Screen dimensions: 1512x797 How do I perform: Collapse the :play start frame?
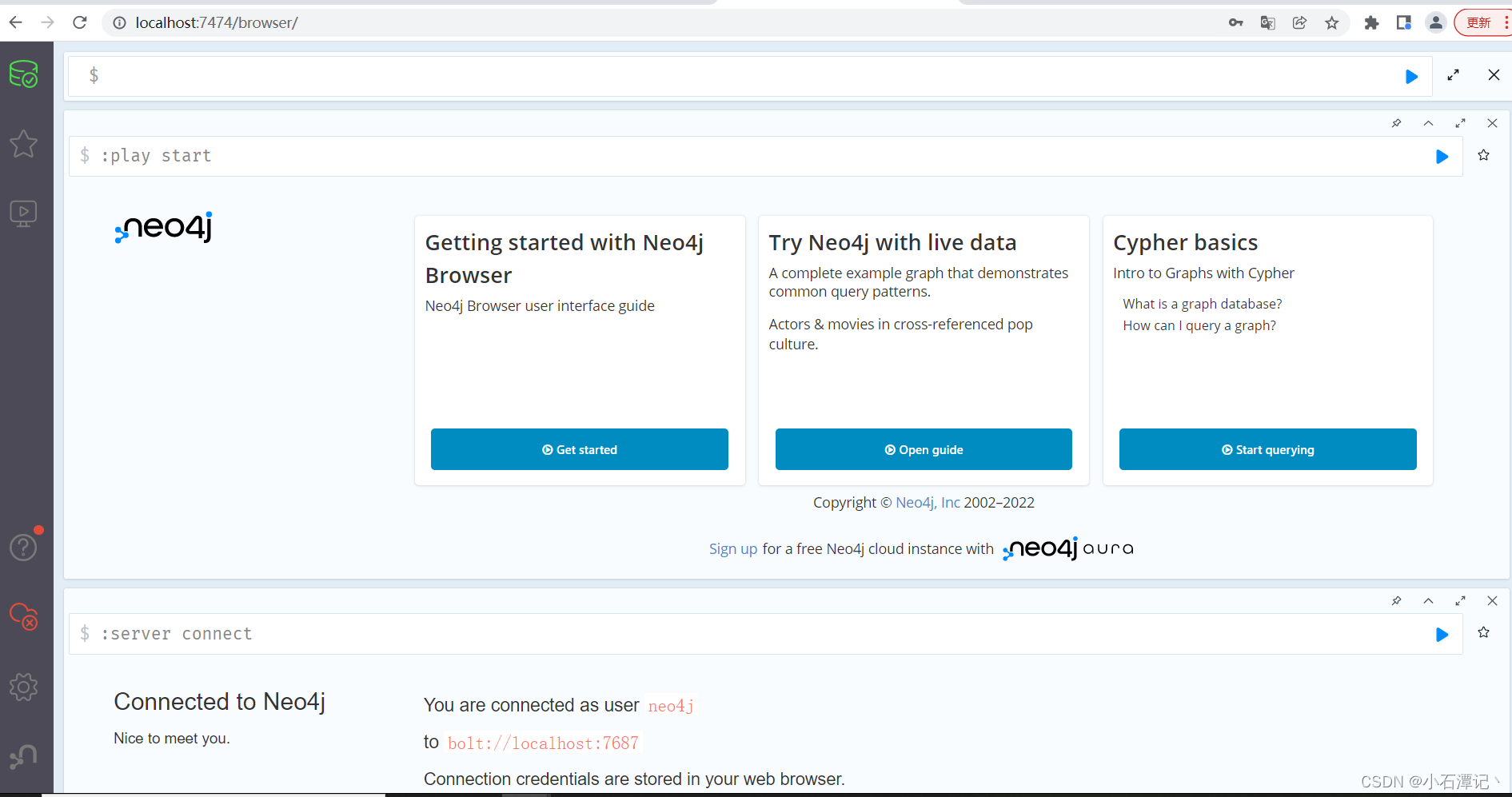tap(1428, 123)
